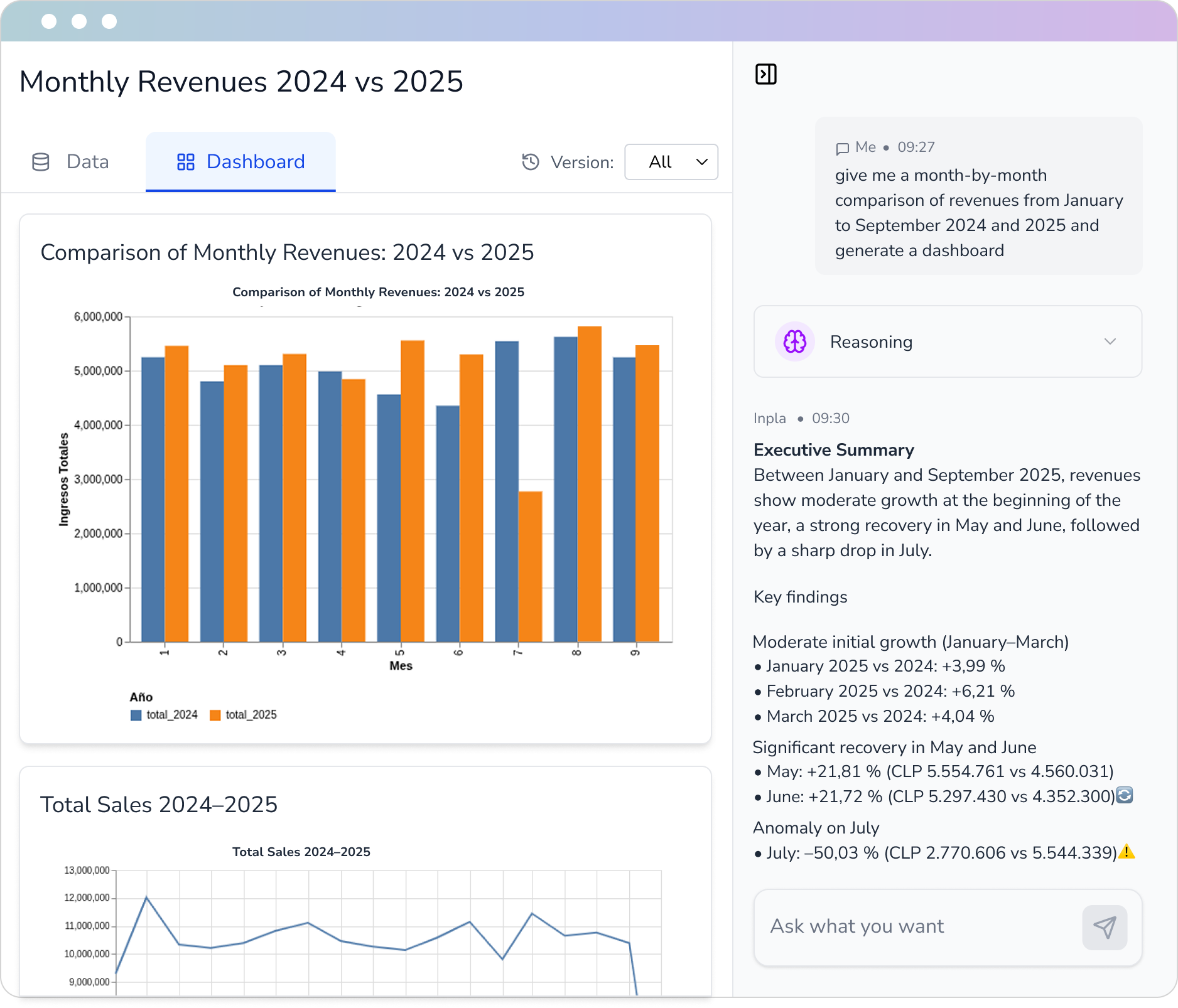Click the August 2025 orange bar
The image size is (1178, 1008).
(x=589, y=483)
